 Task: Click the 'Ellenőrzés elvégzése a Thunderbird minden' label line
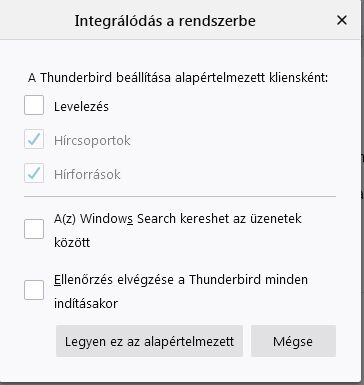[181, 279]
